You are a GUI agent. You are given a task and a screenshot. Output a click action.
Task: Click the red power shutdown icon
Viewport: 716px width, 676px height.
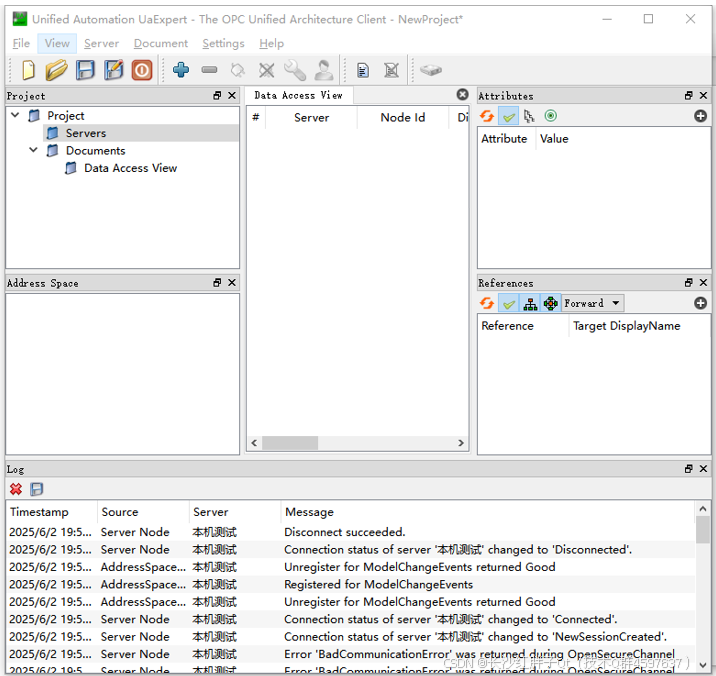(x=142, y=70)
